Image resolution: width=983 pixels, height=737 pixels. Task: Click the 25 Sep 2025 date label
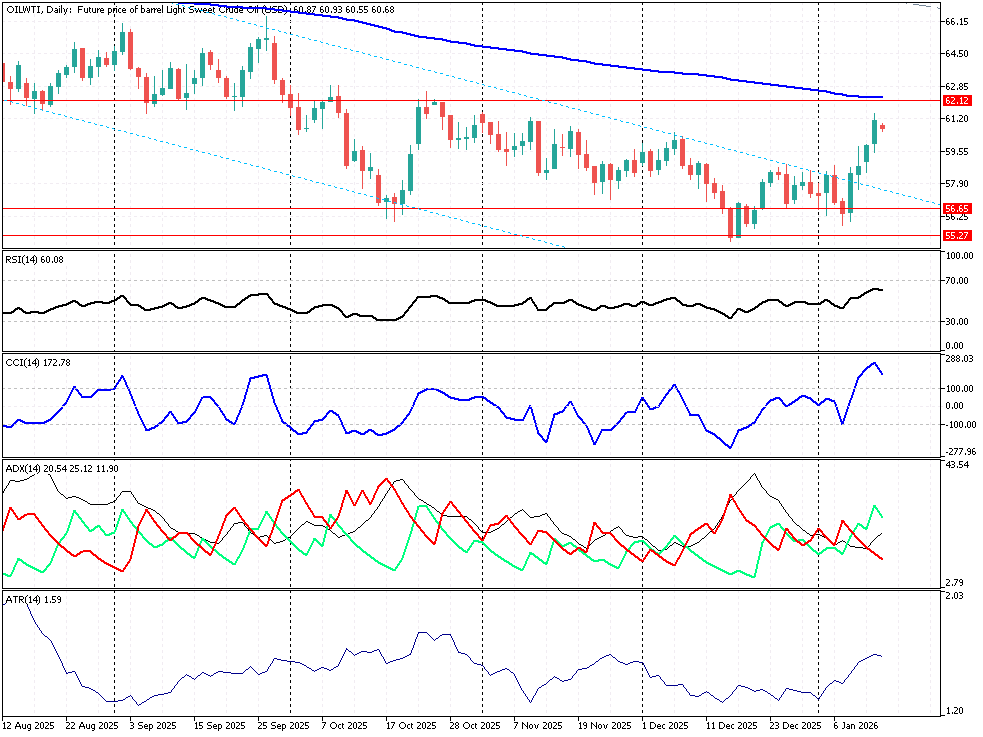[284, 725]
